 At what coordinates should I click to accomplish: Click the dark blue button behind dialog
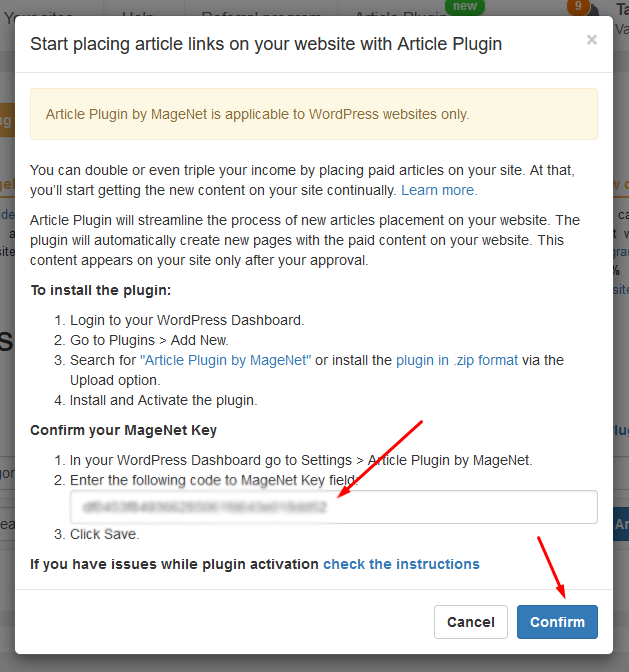621,524
